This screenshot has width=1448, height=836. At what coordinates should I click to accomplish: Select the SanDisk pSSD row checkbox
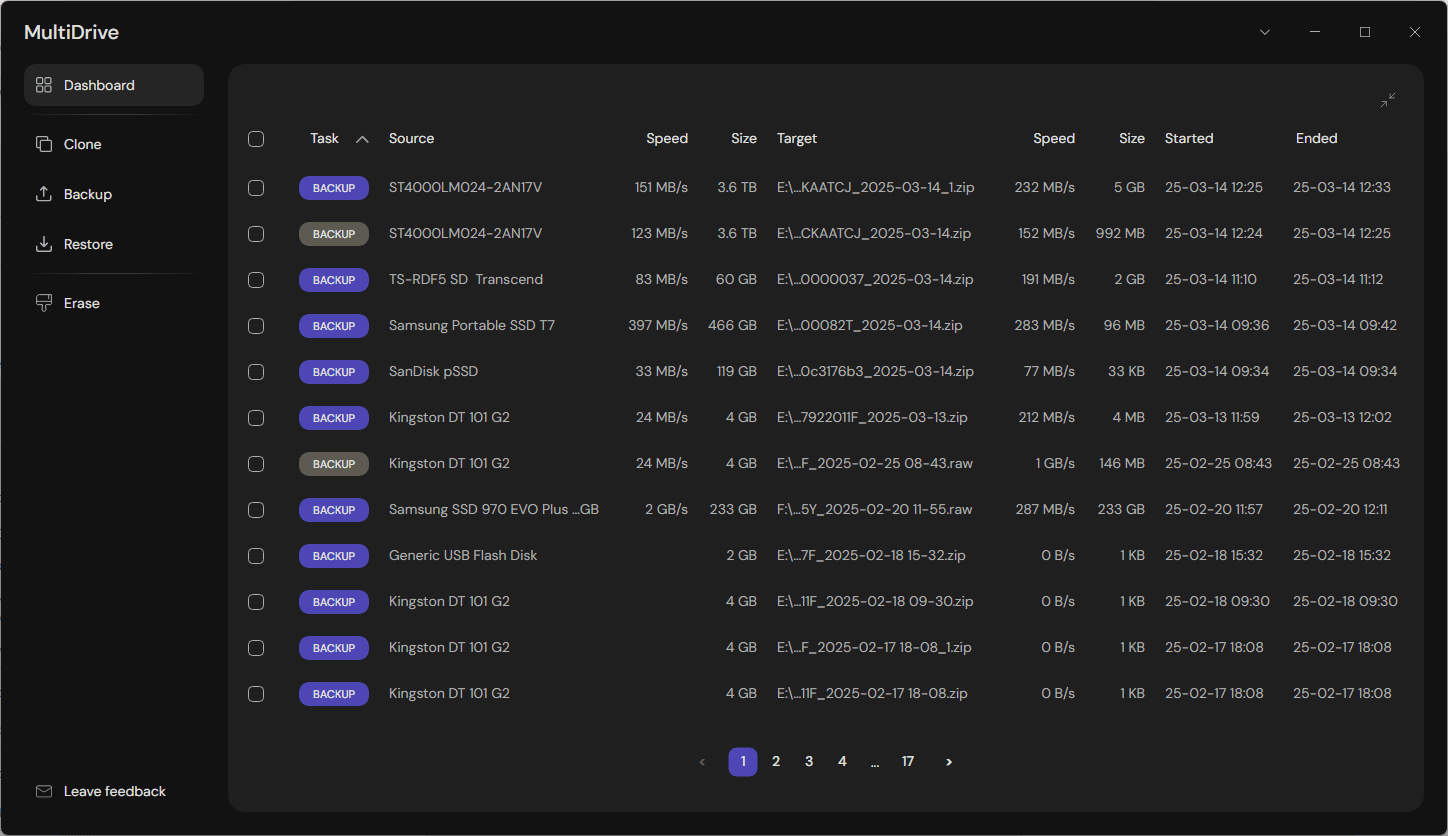(256, 372)
